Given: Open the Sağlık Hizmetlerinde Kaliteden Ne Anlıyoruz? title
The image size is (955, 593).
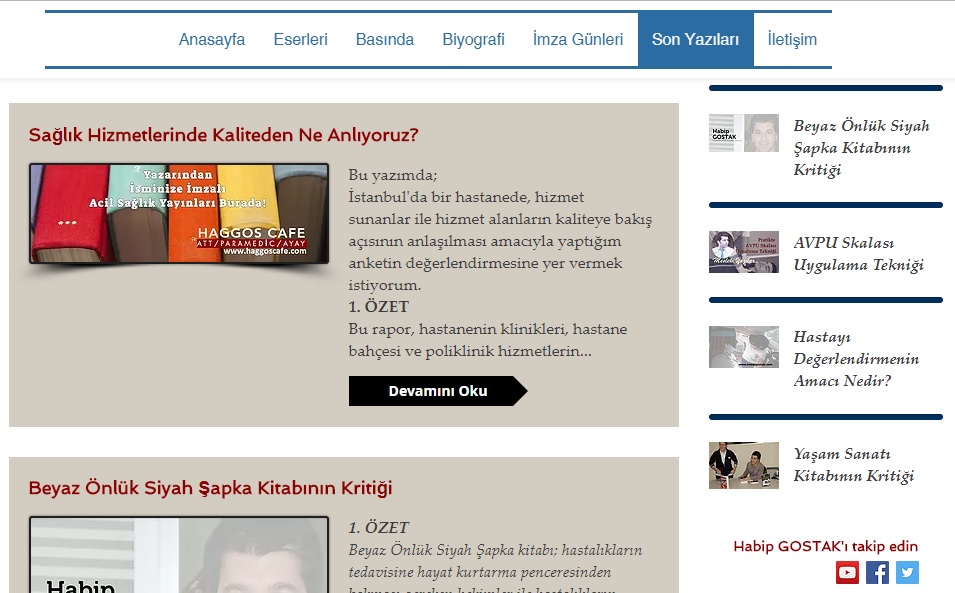Looking at the screenshot, I should (x=224, y=135).
